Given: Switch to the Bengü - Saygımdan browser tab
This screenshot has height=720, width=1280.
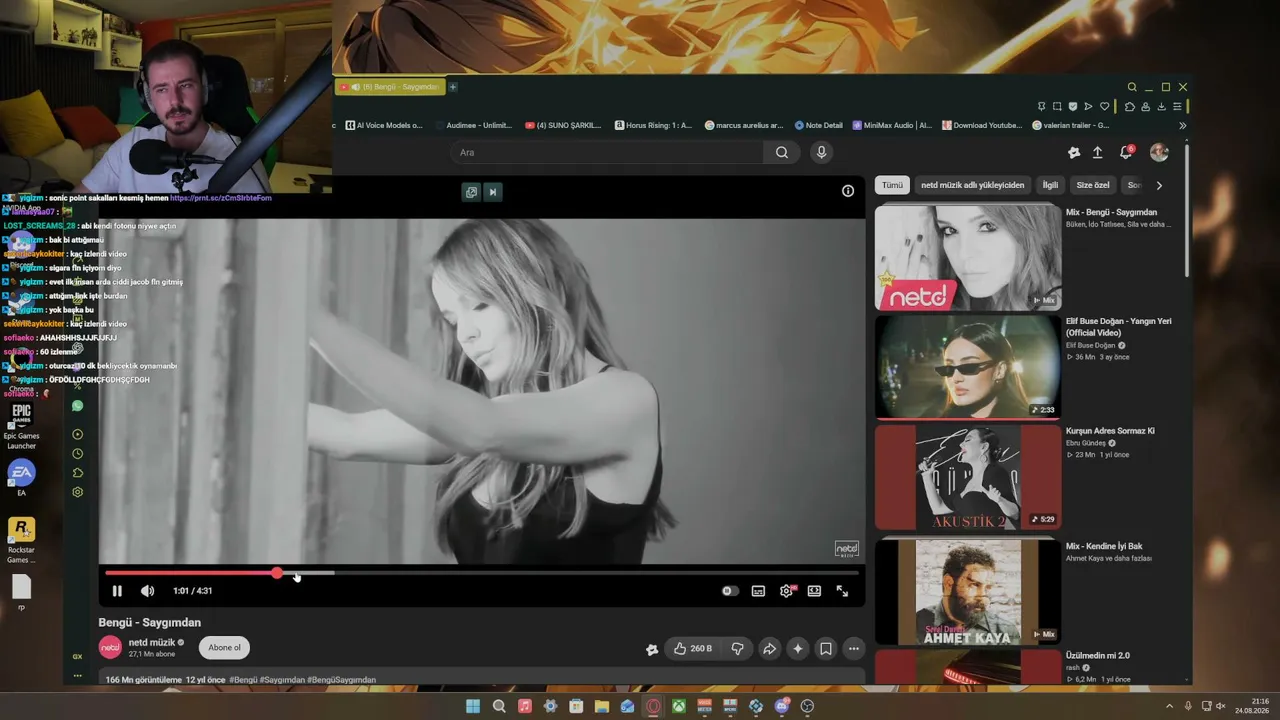Looking at the screenshot, I should [x=391, y=87].
